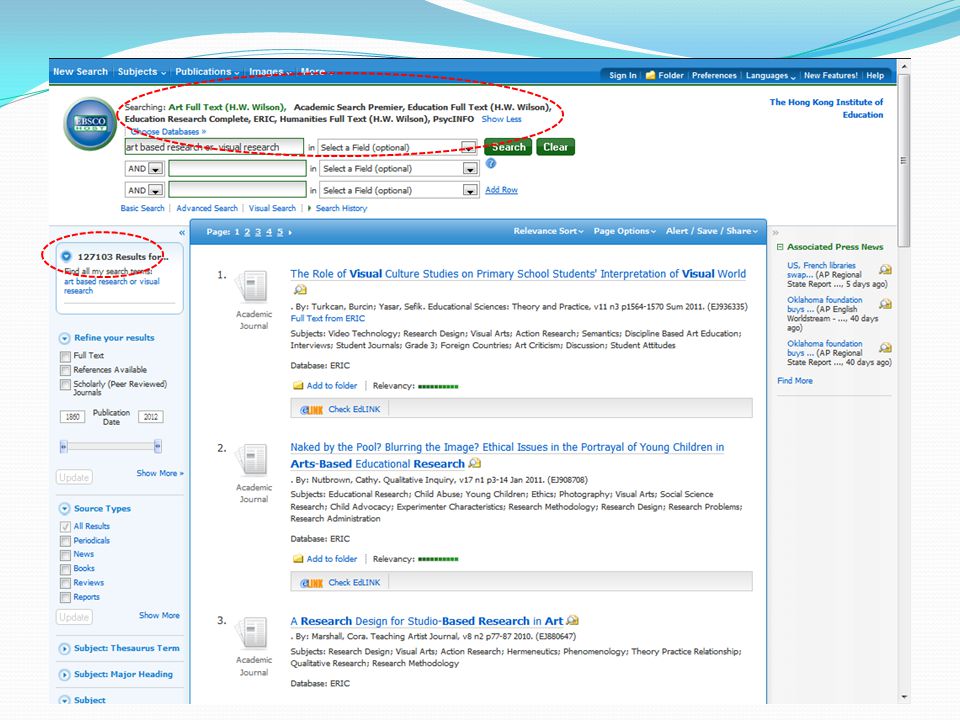Image resolution: width=960 pixels, height=720 pixels.
Task: Preview icon beside Oklahoma foundation AP English Worldstream
Action: (885, 304)
